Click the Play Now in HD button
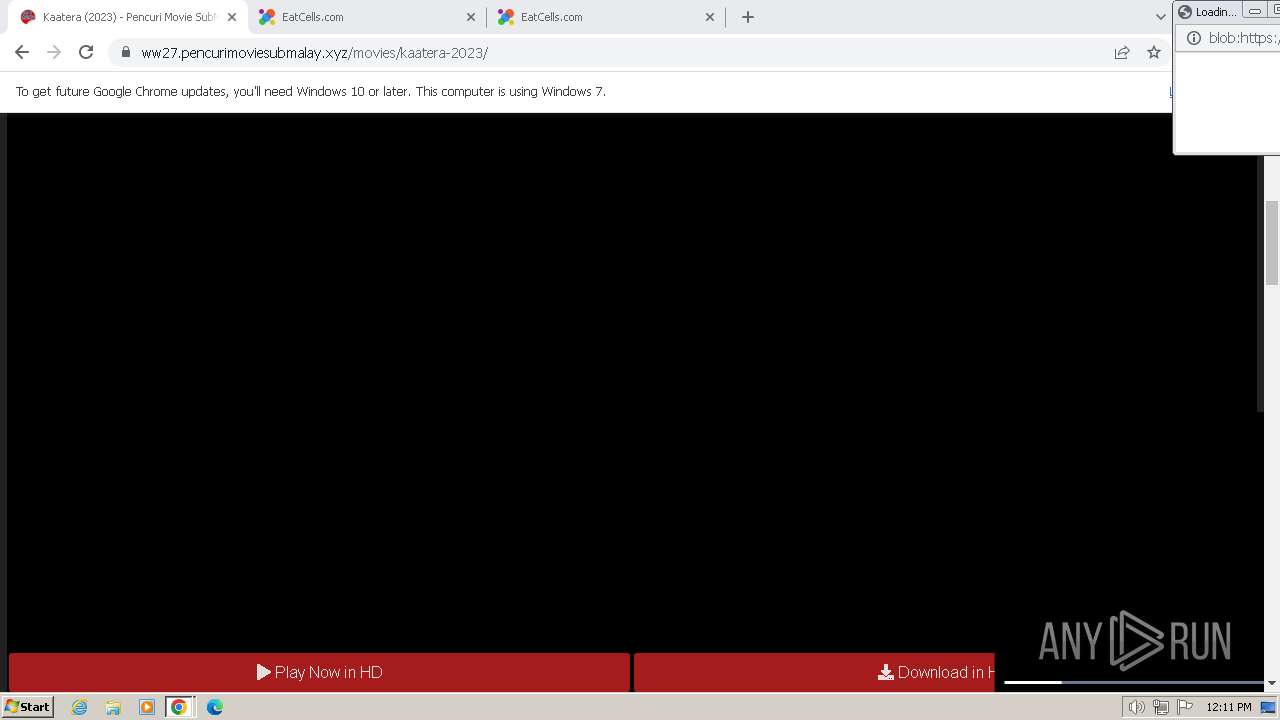The height and width of the screenshot is (720, 1280). tap(320, 672)
